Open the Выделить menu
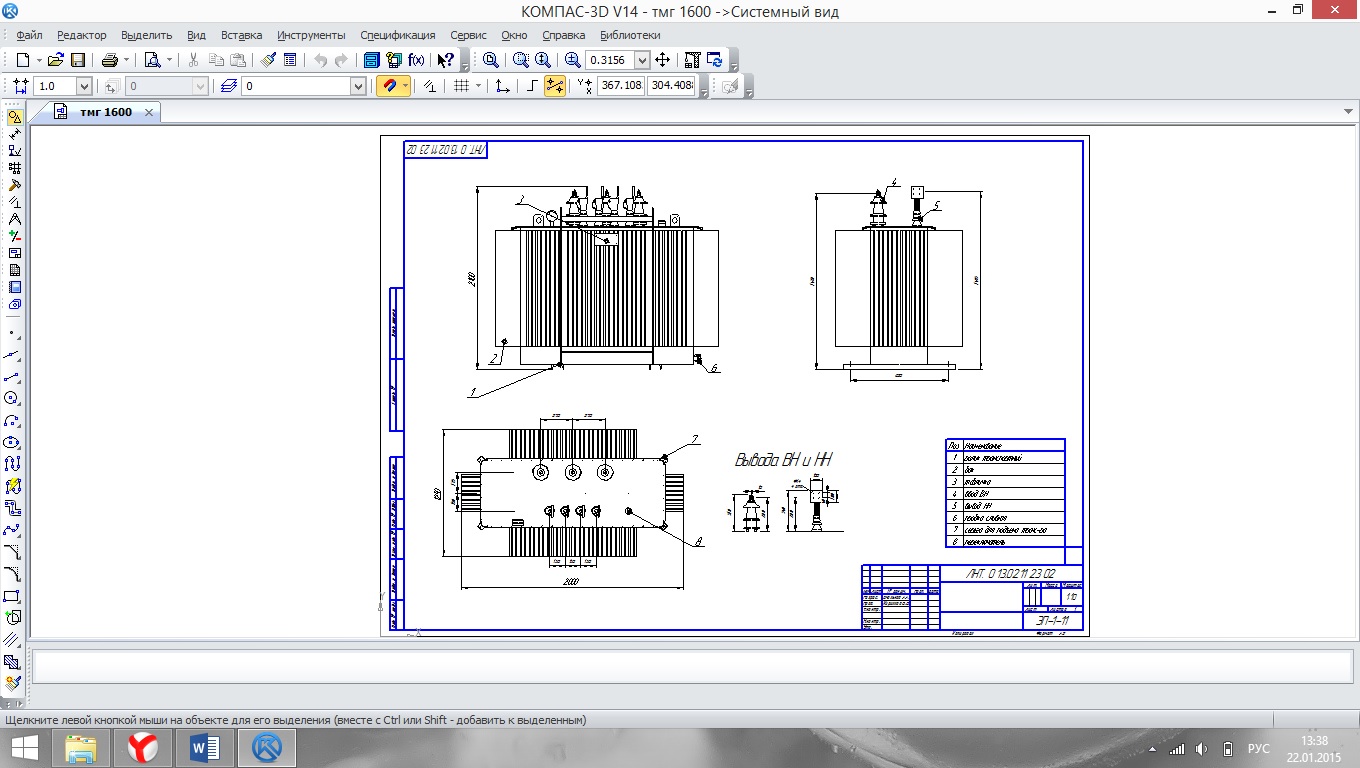Viewport: 1360px width, 768px height. click(147, 35)
